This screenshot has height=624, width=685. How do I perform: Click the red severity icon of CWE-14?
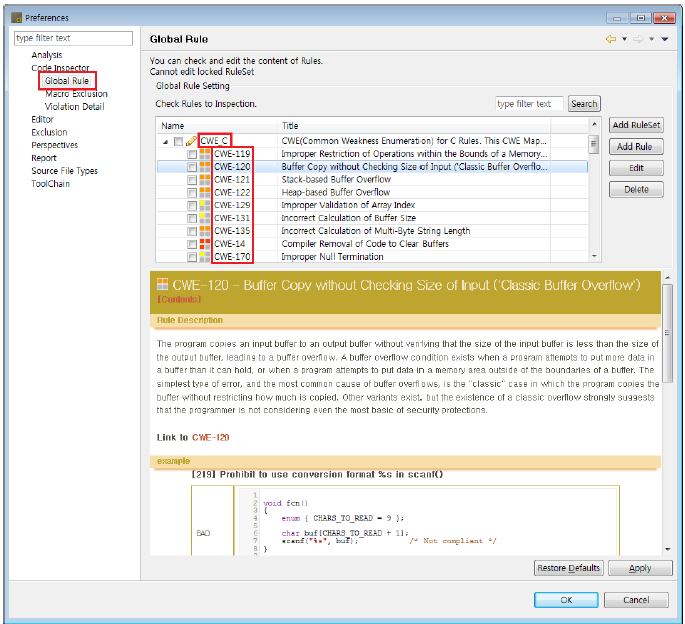click(204, 244)
